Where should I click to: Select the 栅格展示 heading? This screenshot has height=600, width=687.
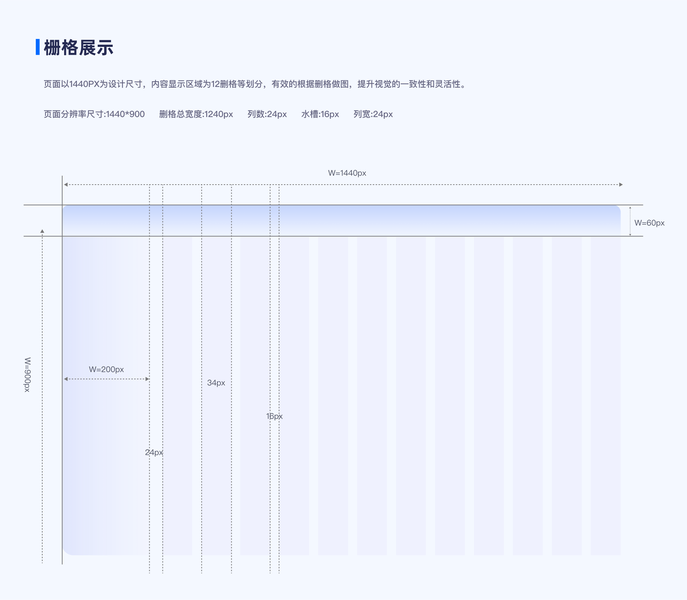click(78, 47)
